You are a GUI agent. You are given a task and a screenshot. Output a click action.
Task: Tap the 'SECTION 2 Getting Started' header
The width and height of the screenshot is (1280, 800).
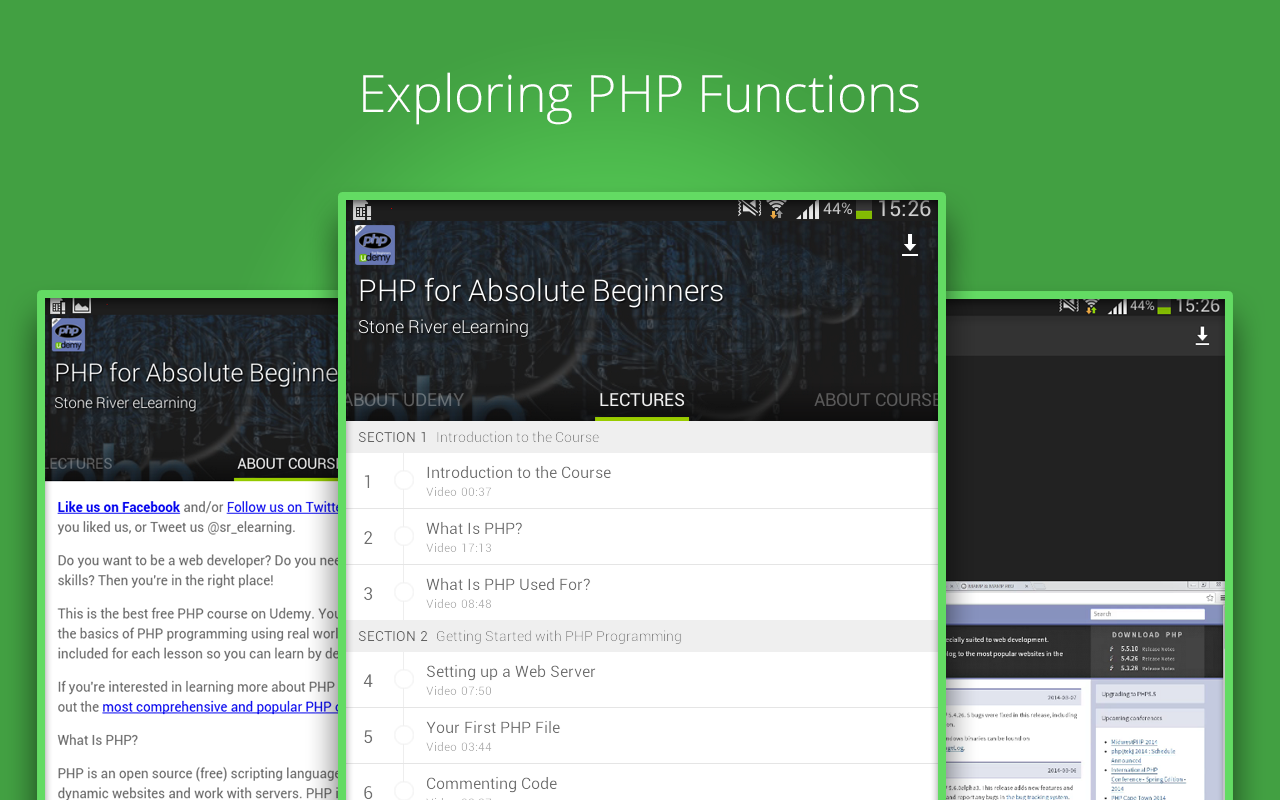pos(642,636)
